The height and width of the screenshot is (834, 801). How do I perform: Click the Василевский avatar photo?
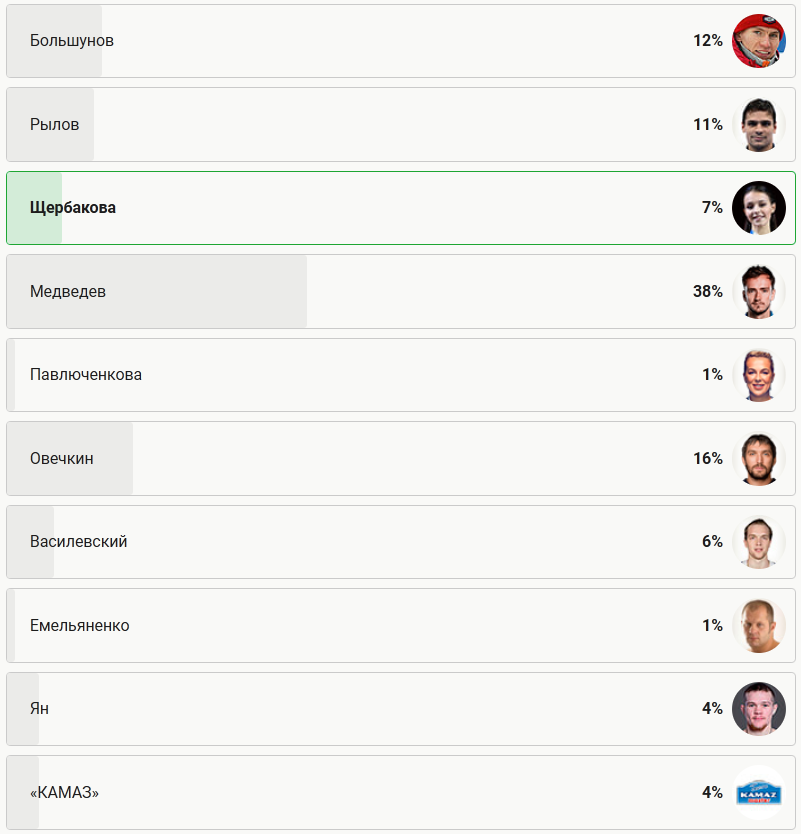click(x=759, y=542)
